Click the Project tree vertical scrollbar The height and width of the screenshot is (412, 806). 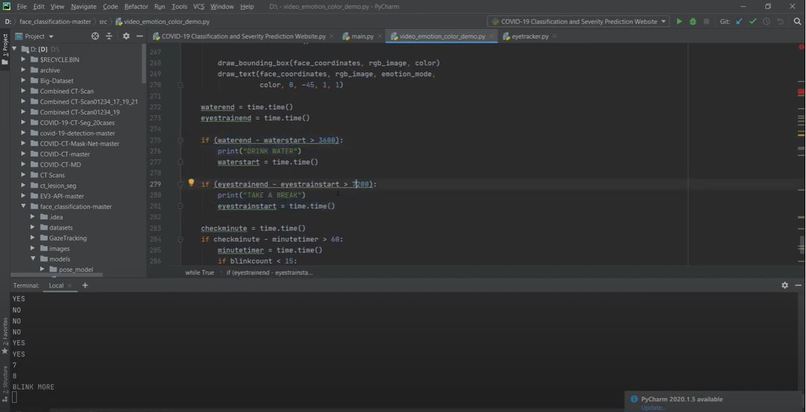(144, 63)
